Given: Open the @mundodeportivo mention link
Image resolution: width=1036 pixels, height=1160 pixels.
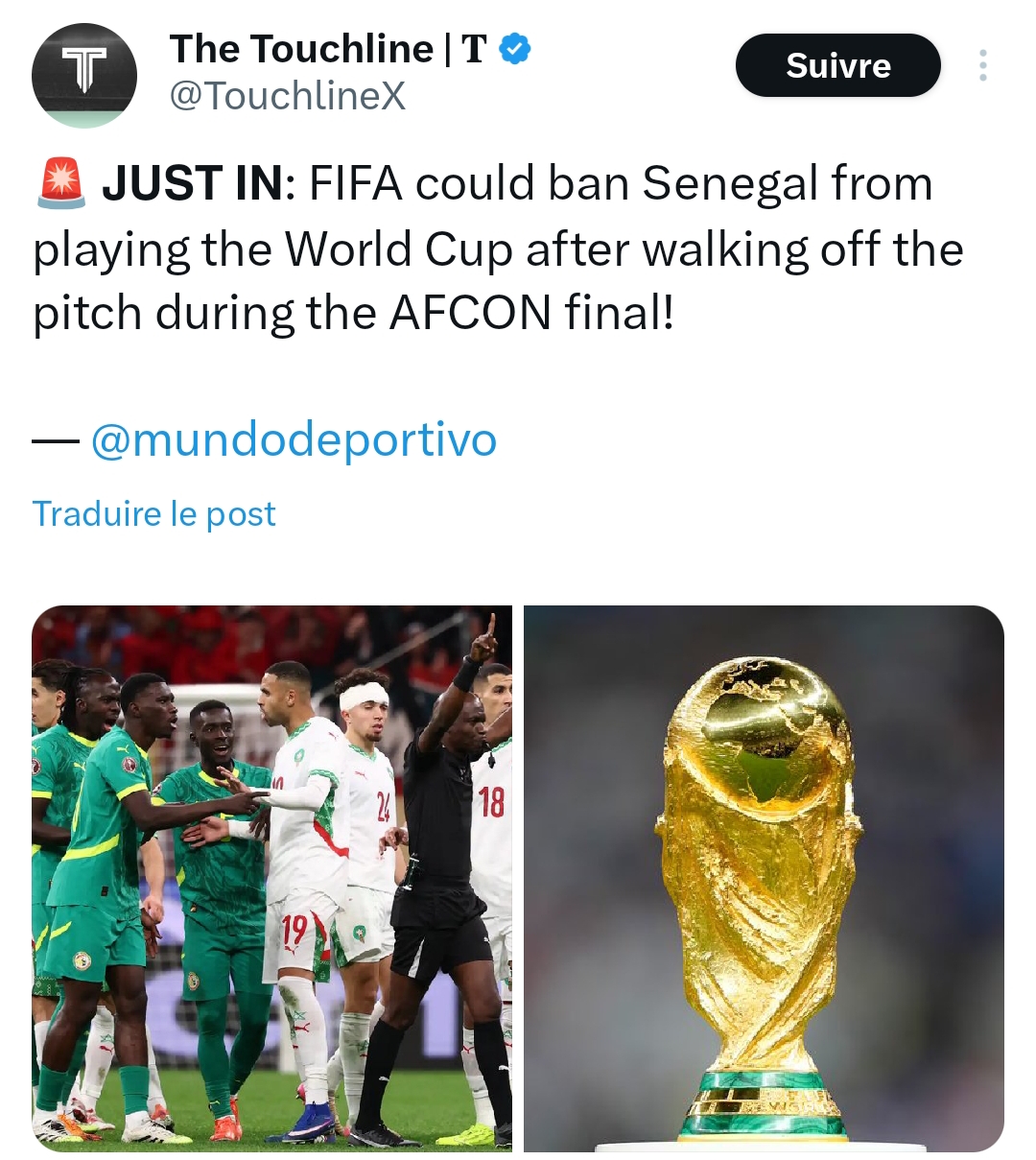Looking at the screenshot, I should coord(294,440).
